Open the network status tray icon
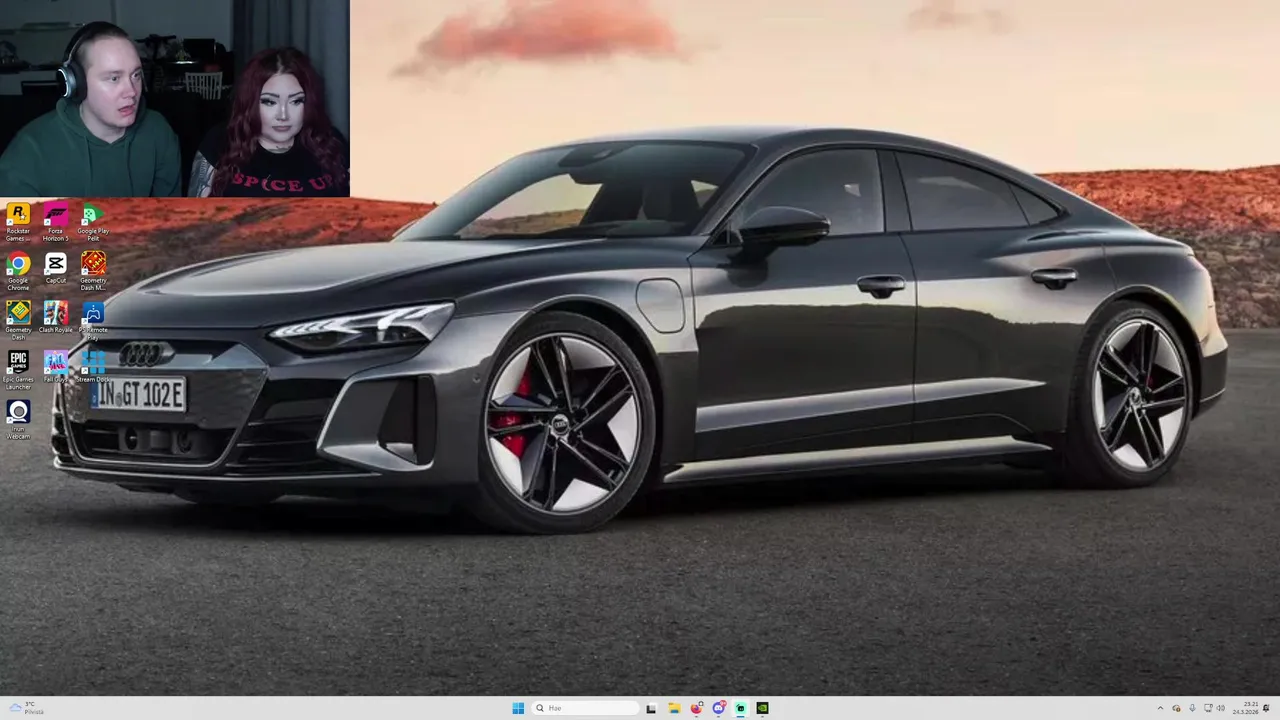The image size is (1280, 720). 1209,708
